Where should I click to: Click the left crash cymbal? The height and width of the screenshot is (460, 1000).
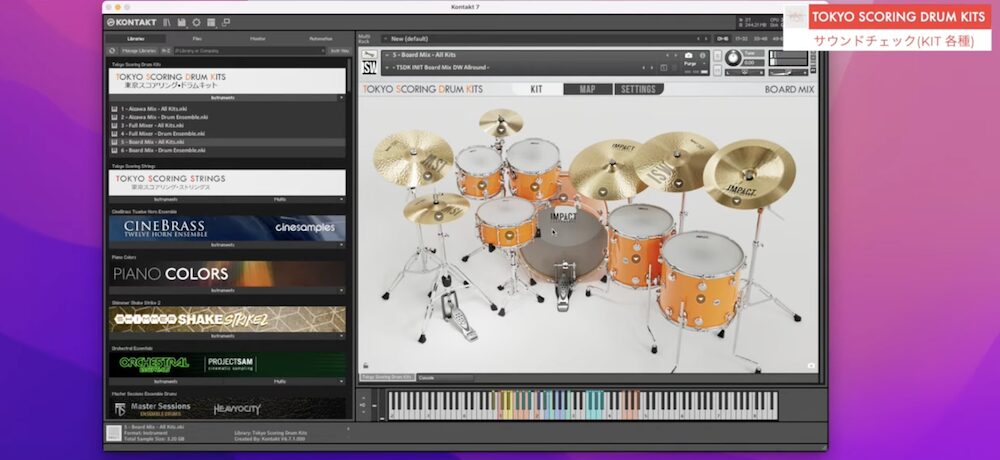[413, 158]
